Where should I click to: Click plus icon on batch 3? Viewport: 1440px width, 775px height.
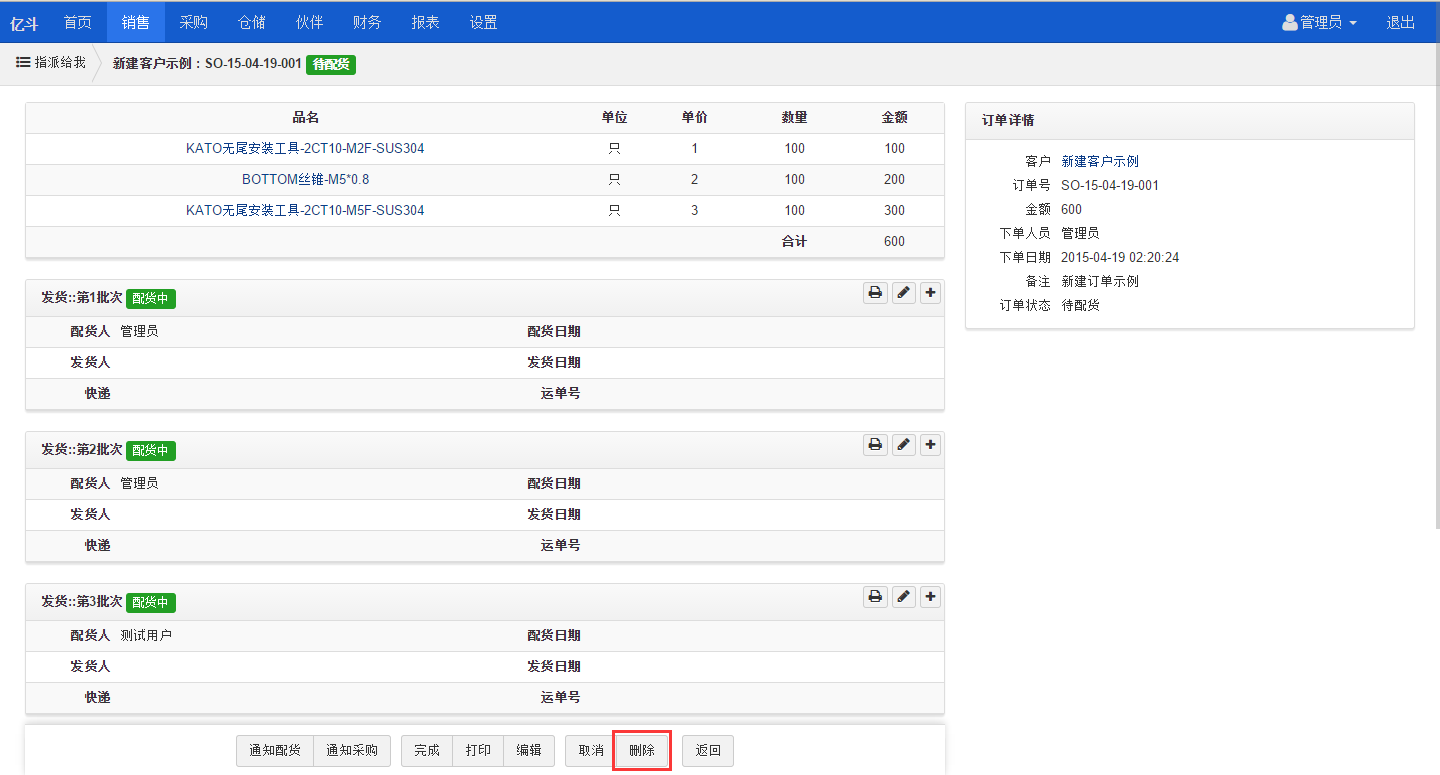930,597
